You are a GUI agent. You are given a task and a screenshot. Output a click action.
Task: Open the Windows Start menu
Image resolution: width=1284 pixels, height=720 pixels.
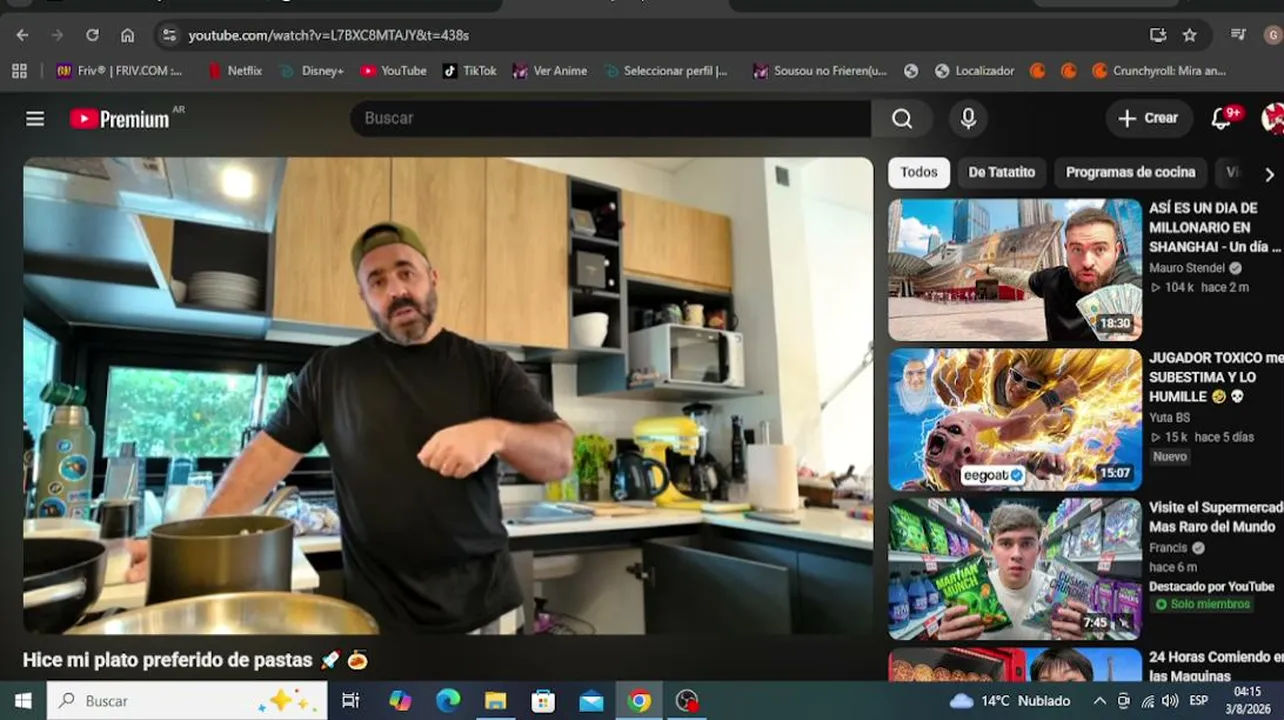(23, 701)
